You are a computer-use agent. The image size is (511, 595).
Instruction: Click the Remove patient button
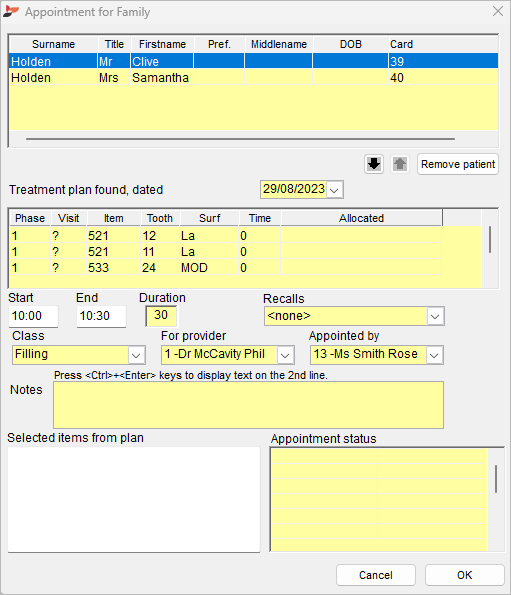(x=458, y=164)
